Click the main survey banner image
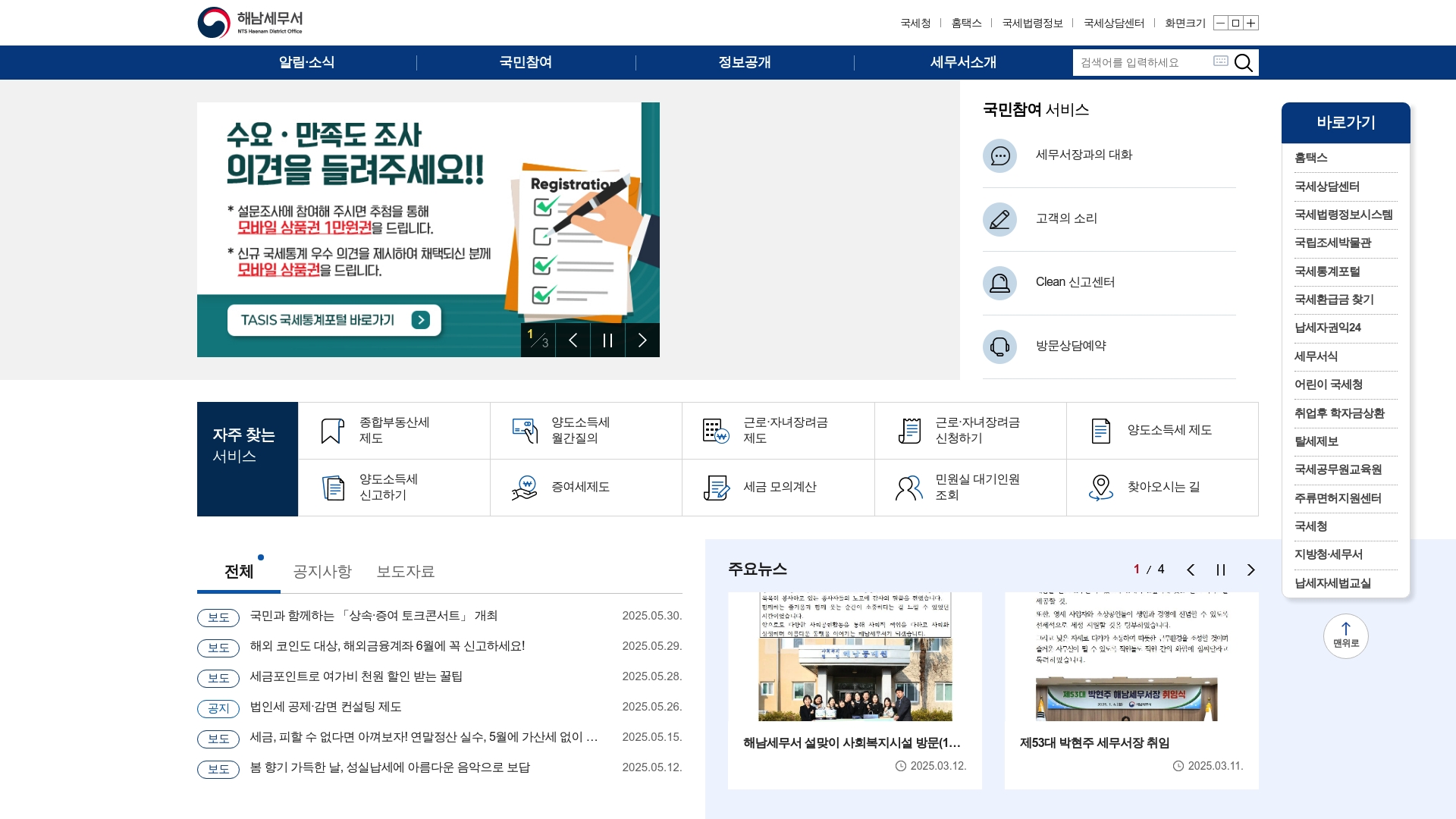The width and height of the screenshot is (1456, 819). [428, 230]
